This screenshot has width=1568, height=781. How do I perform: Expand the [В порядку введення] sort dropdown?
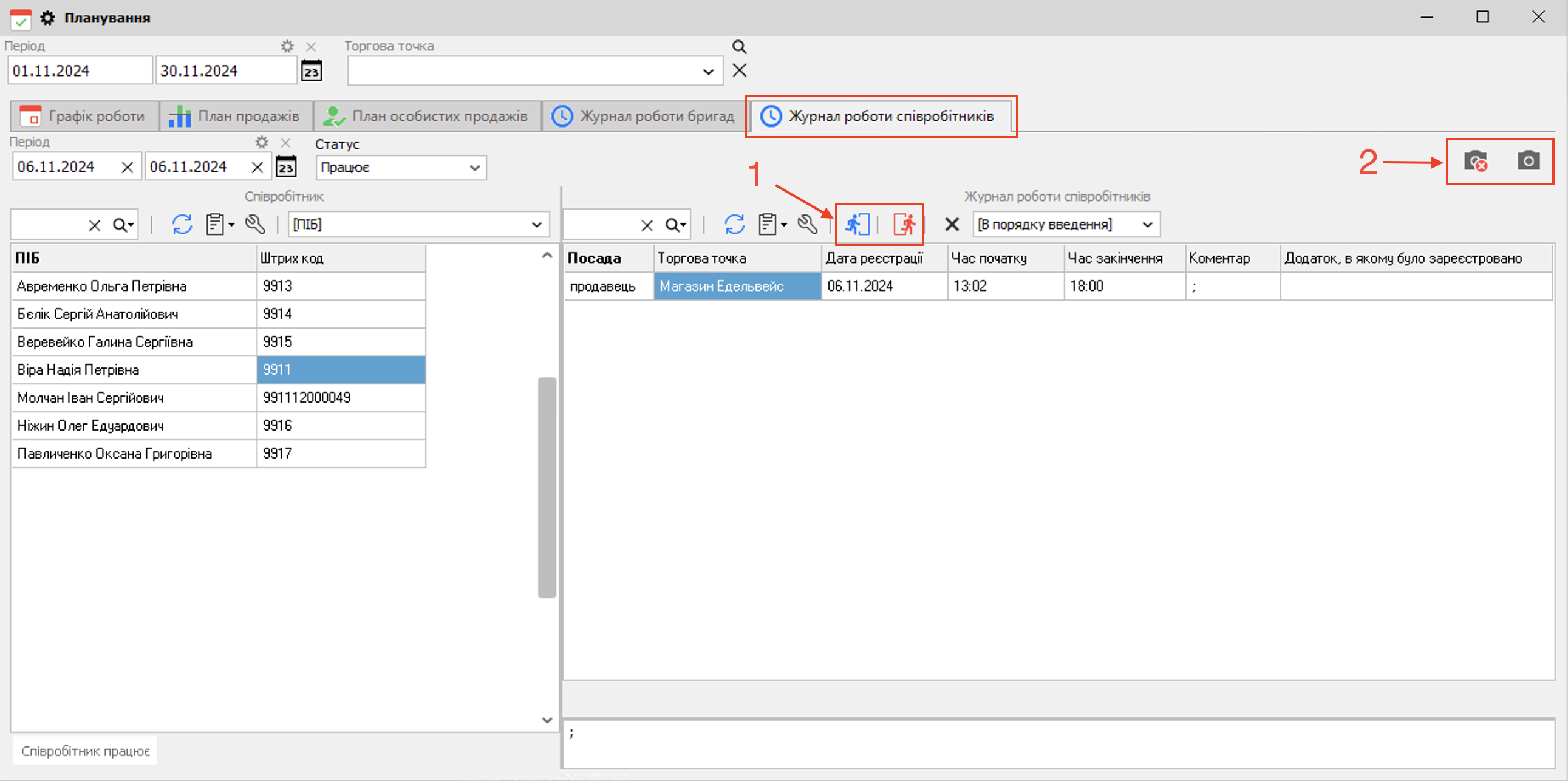1147,225
